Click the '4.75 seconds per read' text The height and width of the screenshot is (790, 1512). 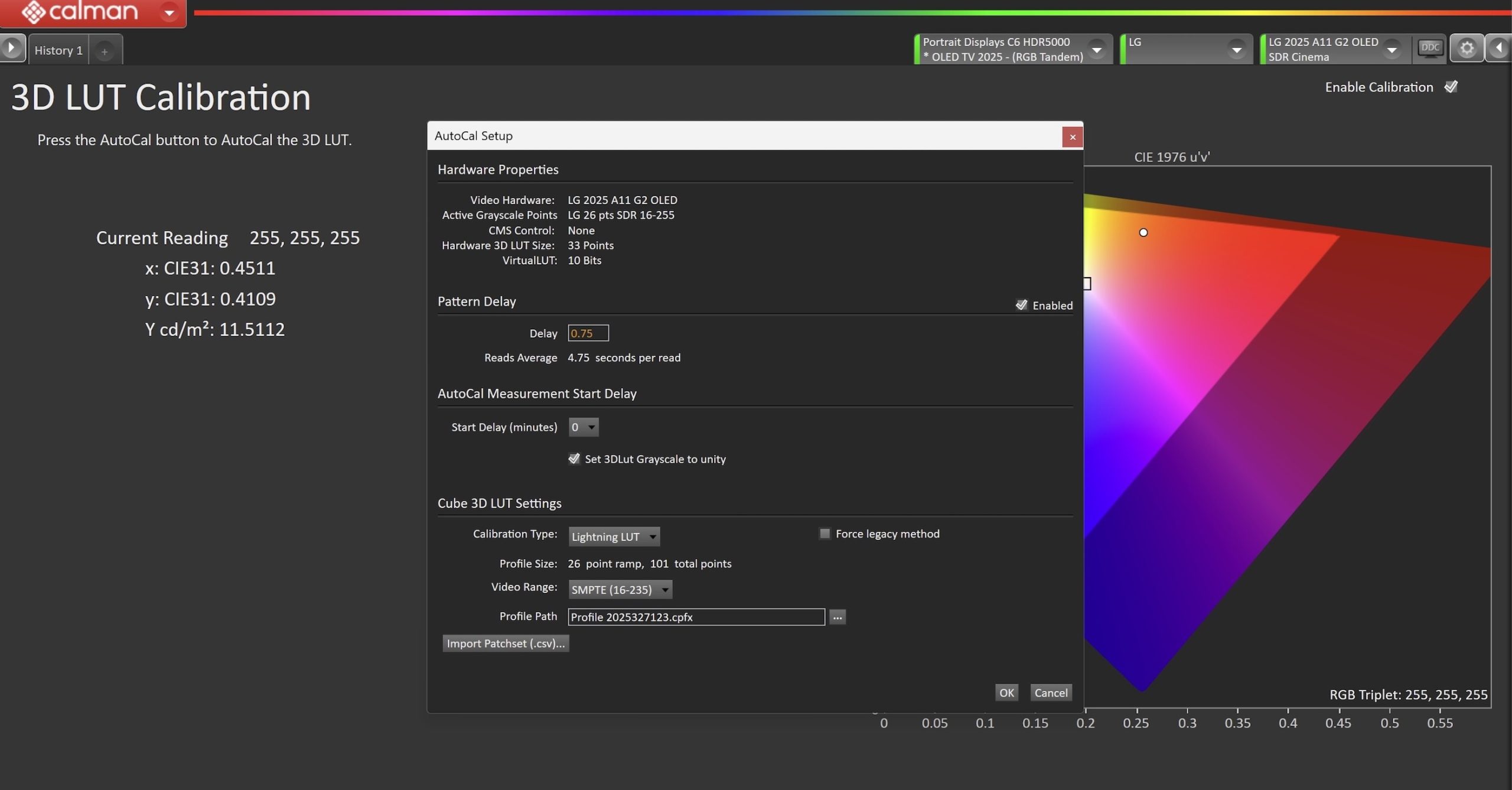point(624,357)
